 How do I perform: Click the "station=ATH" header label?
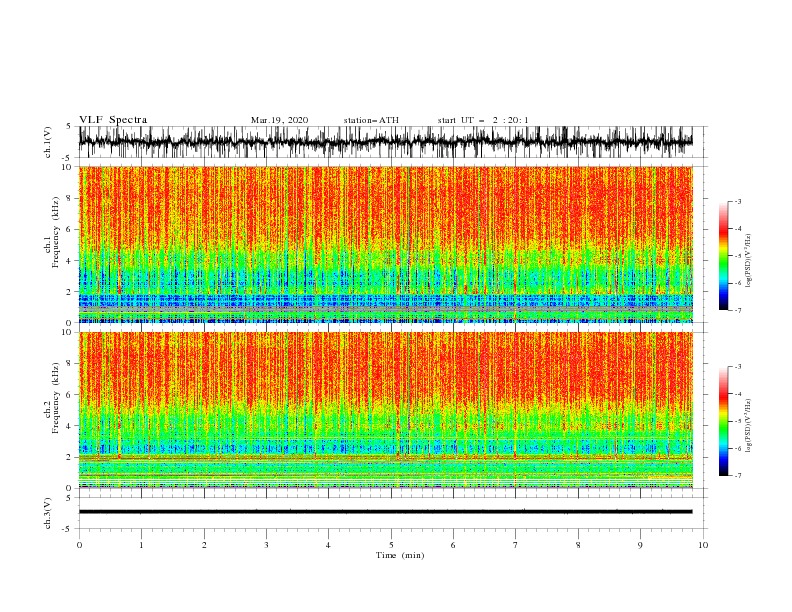(371, 120)
